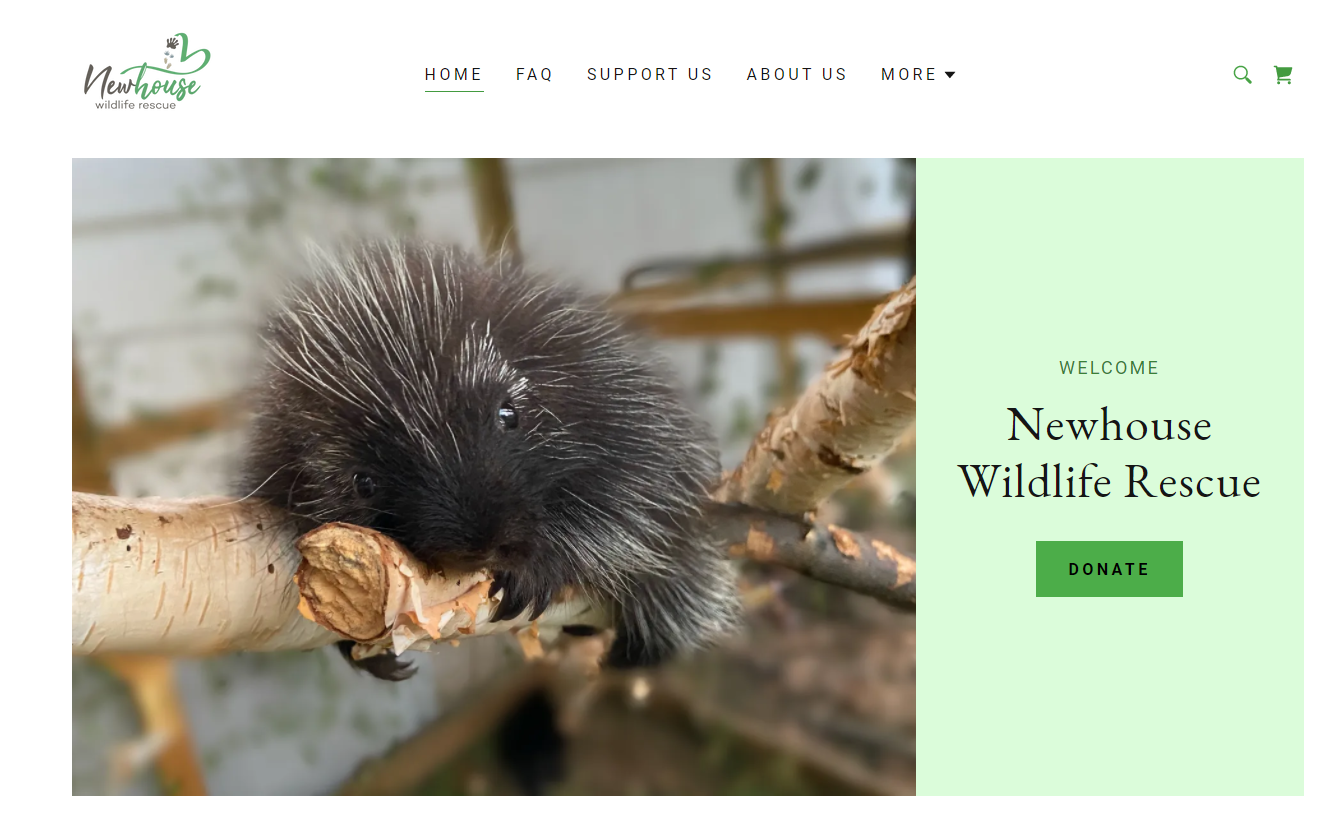1343x814 pixels.
Task: Click the underline beneath HOME
Action: (x=454, y=91)
